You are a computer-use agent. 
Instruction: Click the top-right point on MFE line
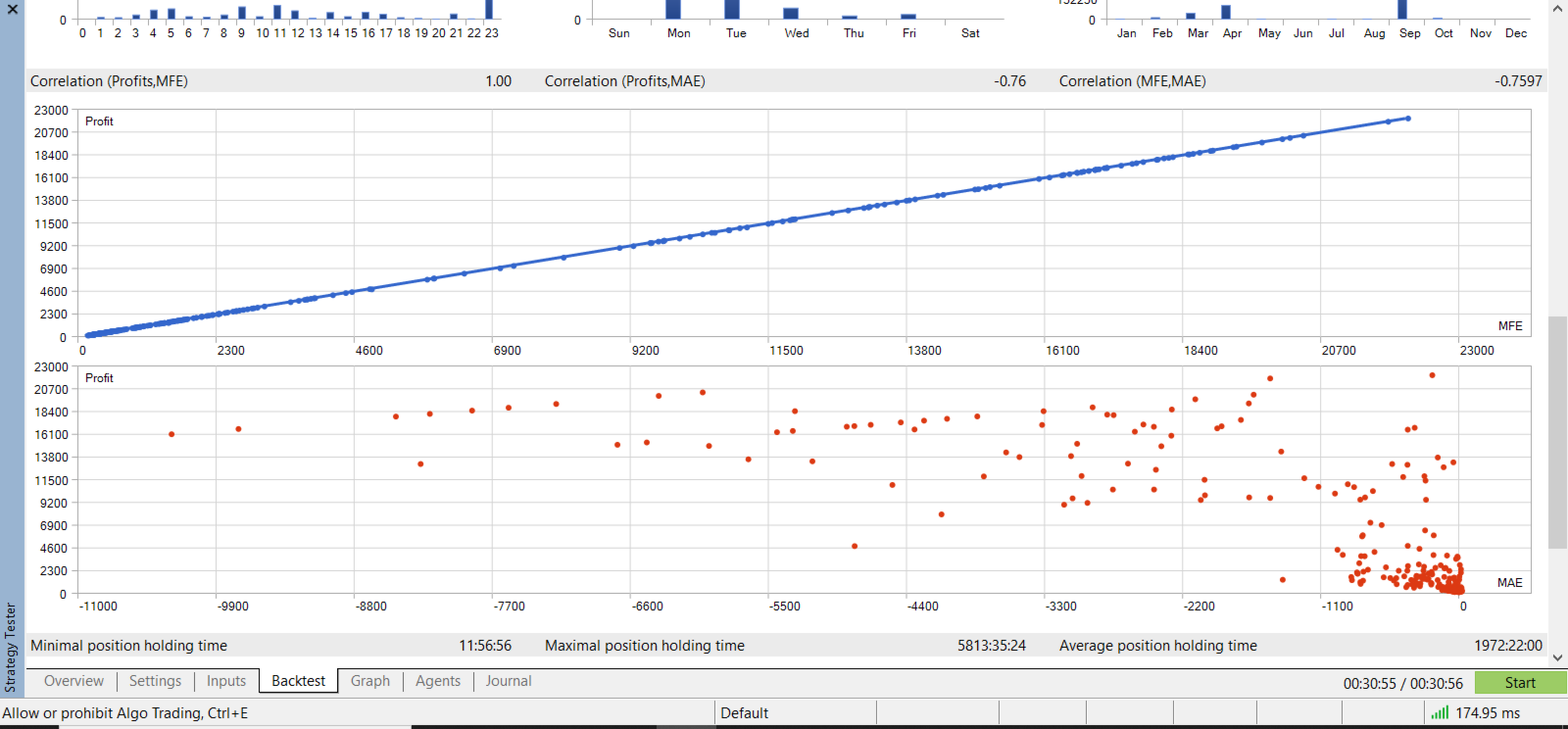click(1408, 119)
